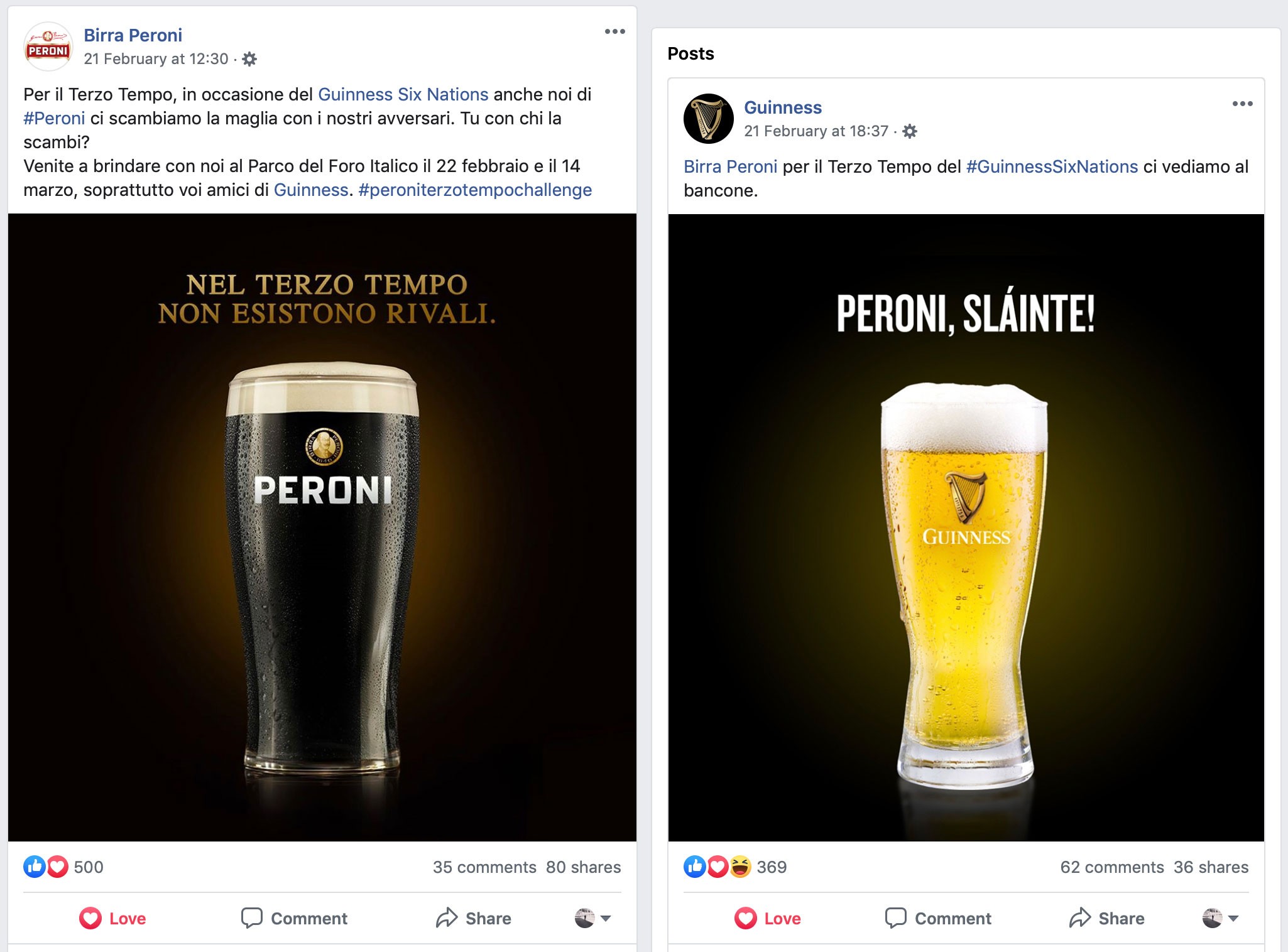Screen dimensions: 1288x952
Task: Click the Birra Peroni profile picture
Action: (x=48, y=47)
